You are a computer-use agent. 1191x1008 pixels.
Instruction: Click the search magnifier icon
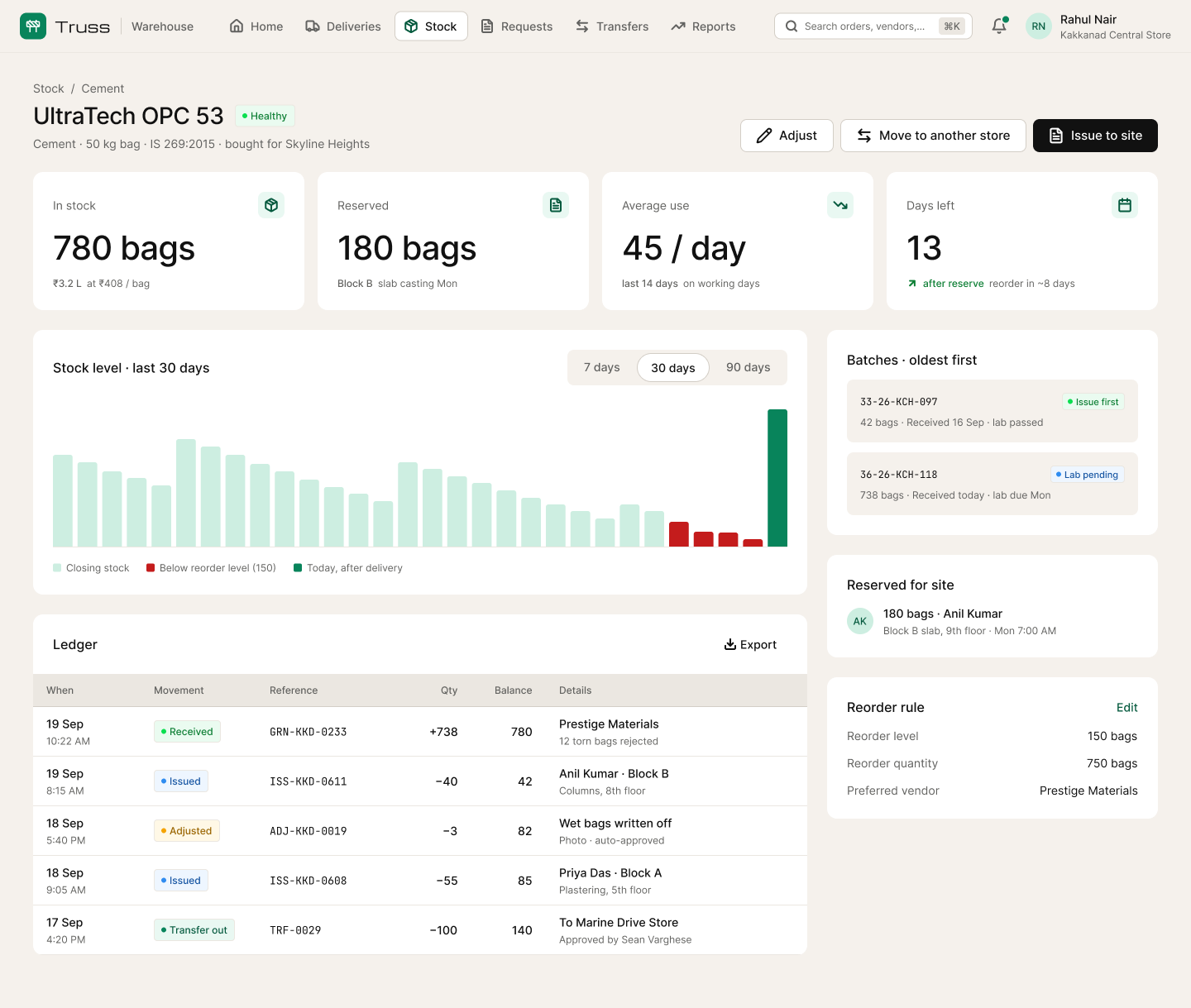tap(792, 26)
